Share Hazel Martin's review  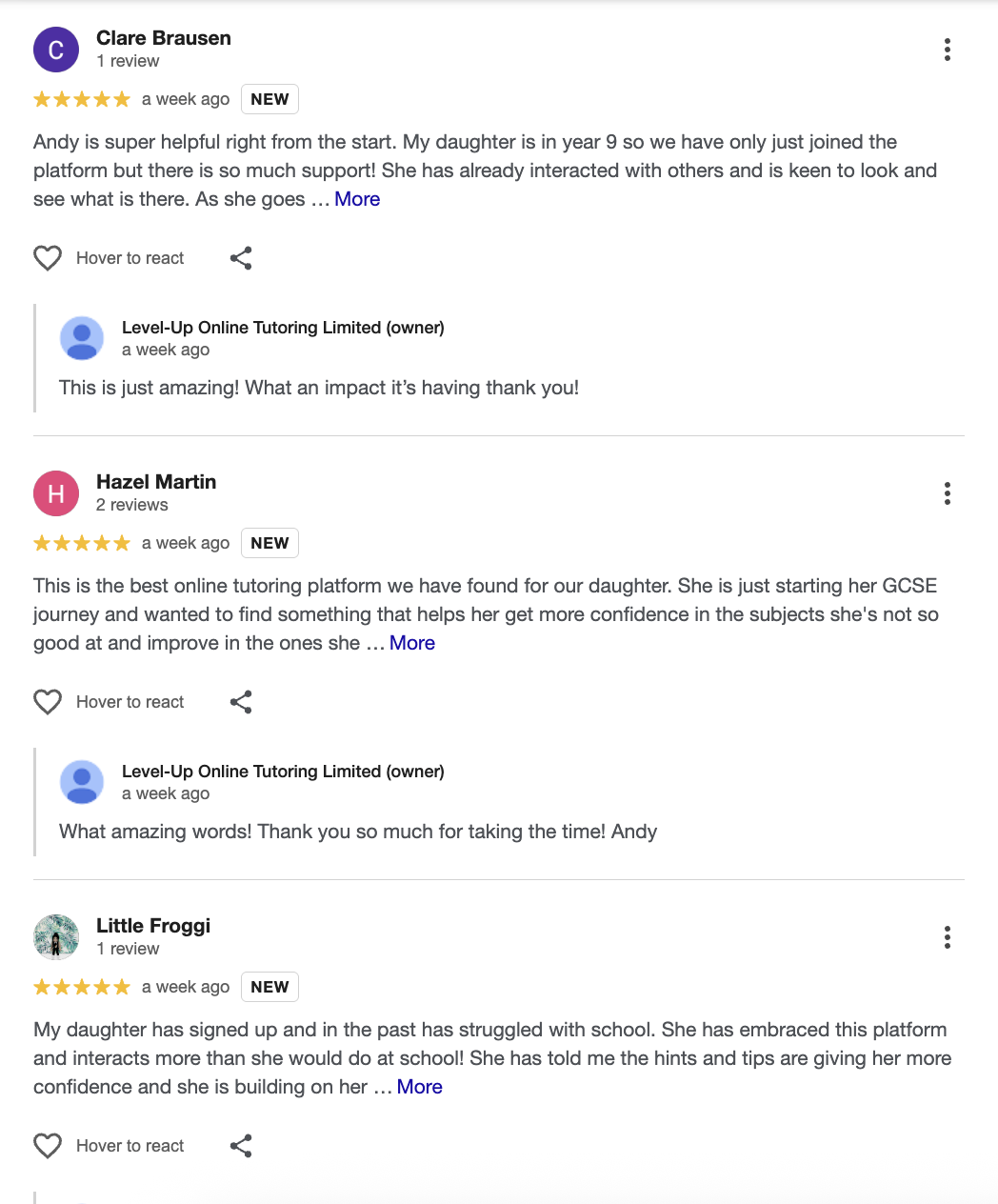pos(241,702)
